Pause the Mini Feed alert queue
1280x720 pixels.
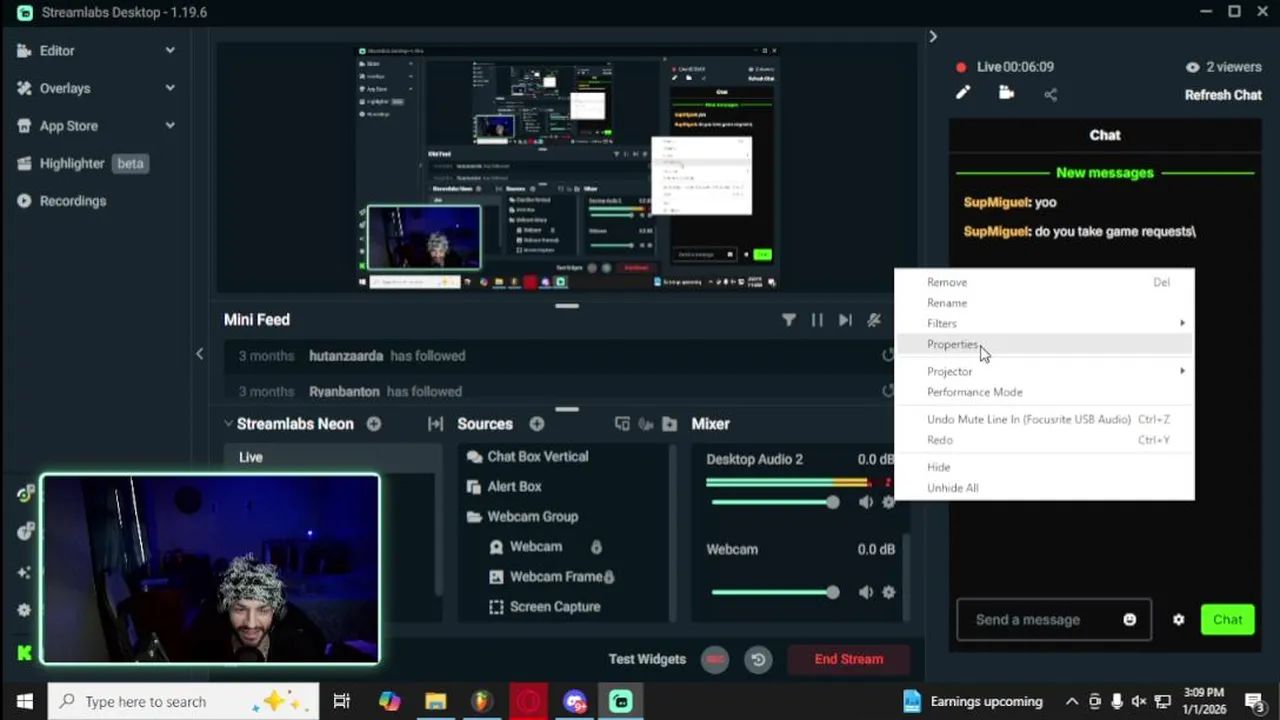(x=817, y=320)
